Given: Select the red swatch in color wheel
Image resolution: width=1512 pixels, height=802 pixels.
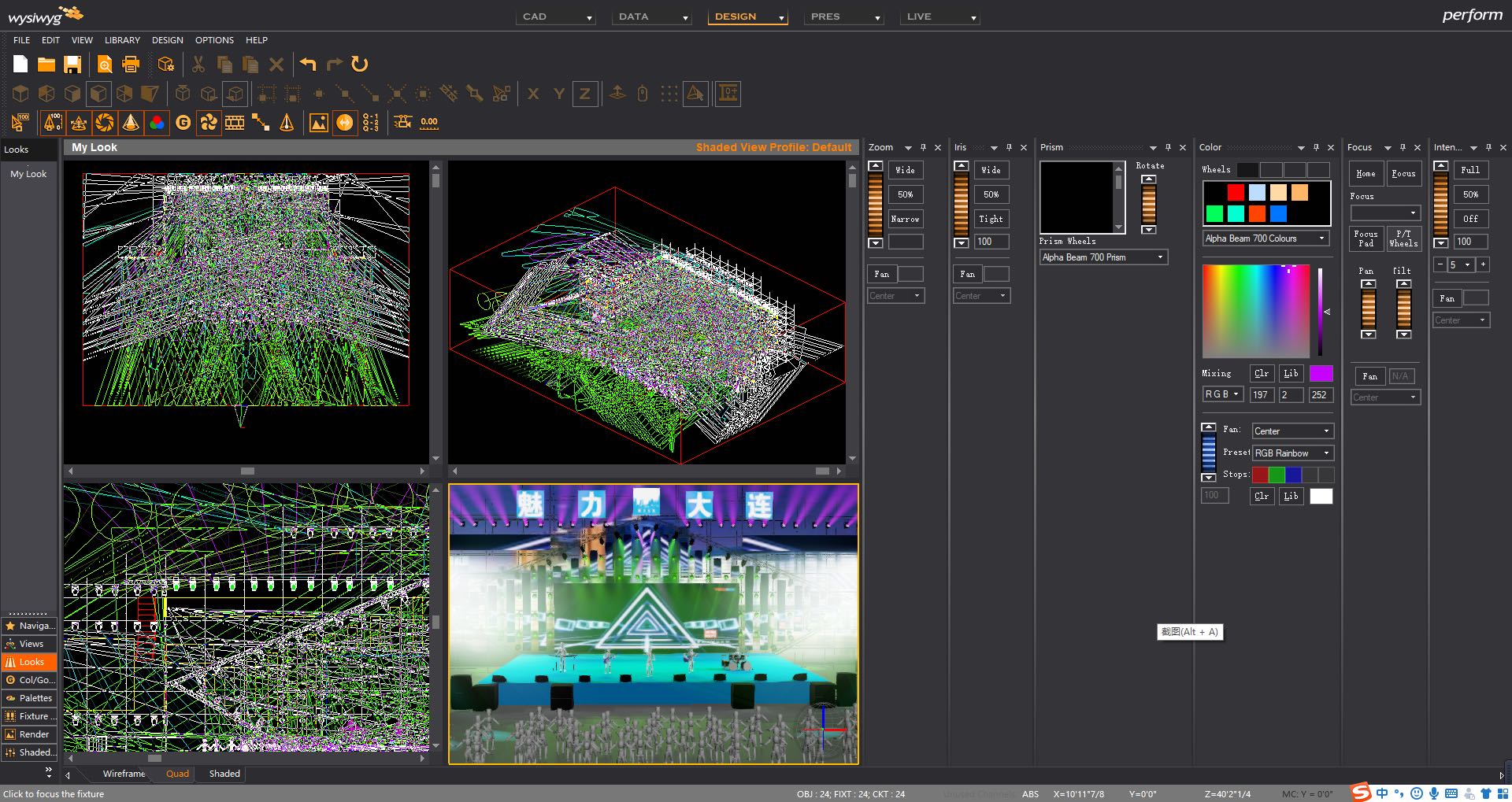Looking at the screenshot, I should pos(1236,193).
